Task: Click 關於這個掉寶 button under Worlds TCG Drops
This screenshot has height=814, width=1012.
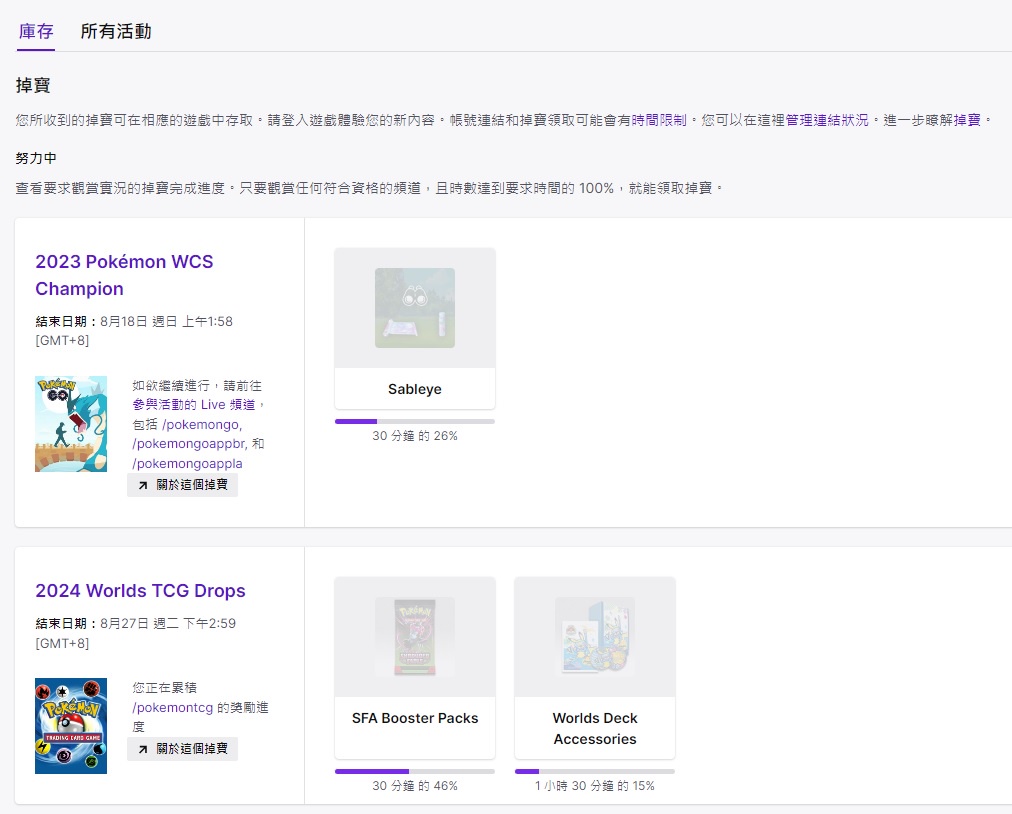Action: tap(183, 749)
